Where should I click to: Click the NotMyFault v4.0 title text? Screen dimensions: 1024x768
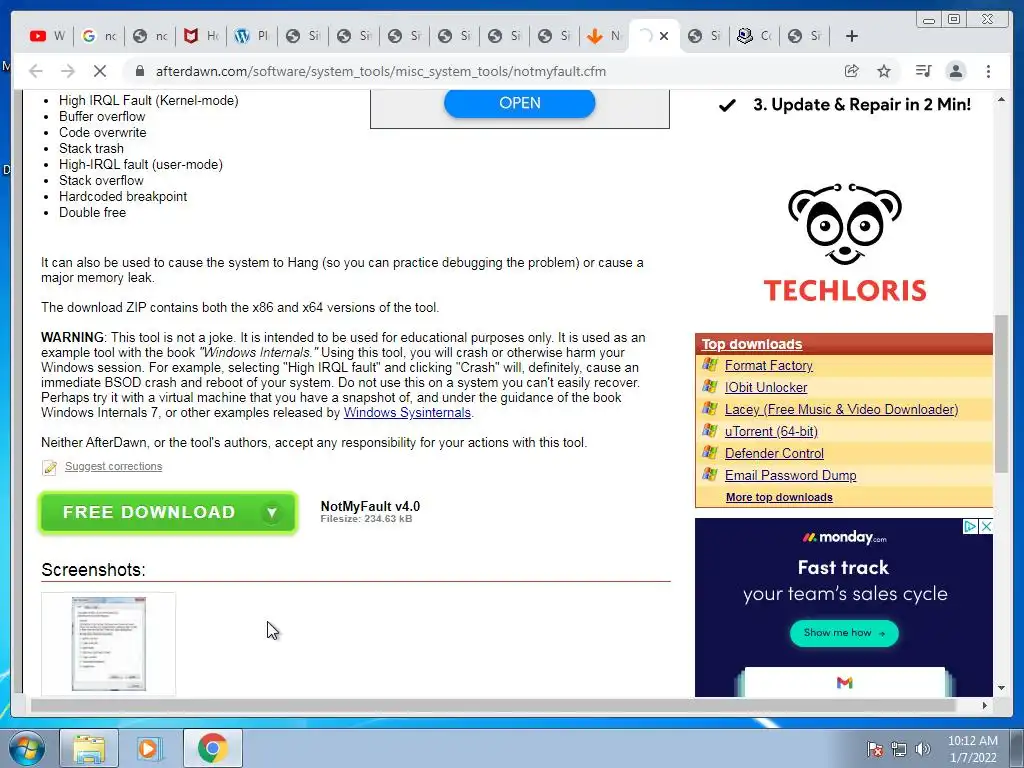(370, 506)
